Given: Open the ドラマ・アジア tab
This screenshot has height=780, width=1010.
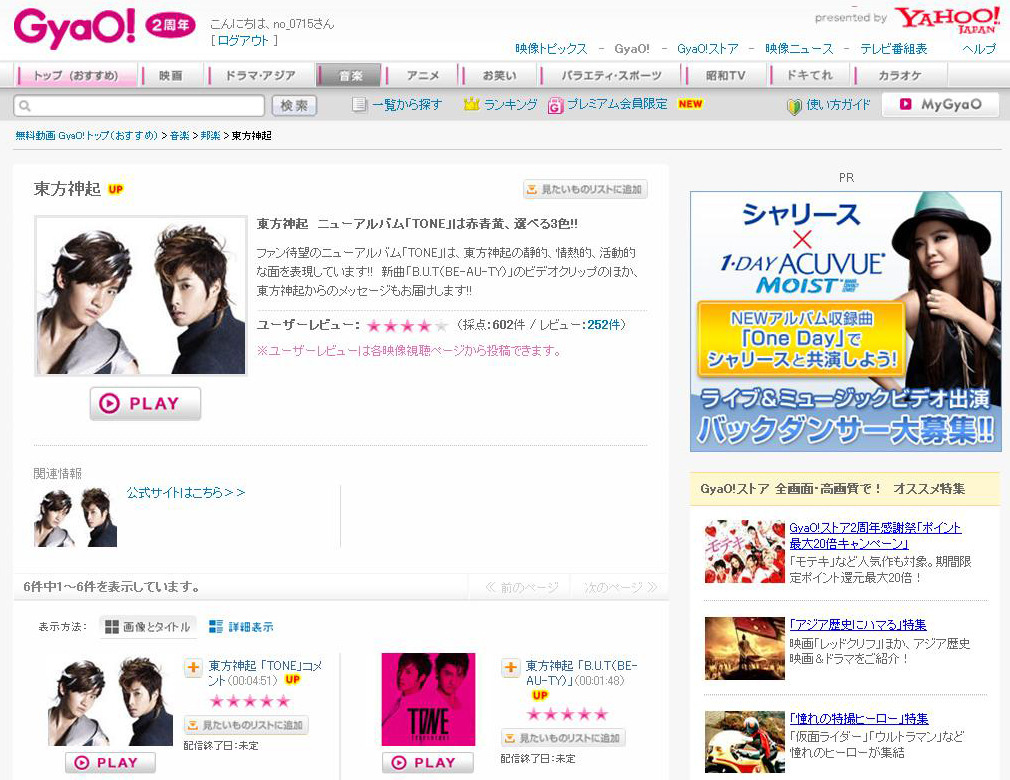Looking at the screenshot, I should point(260,75).
